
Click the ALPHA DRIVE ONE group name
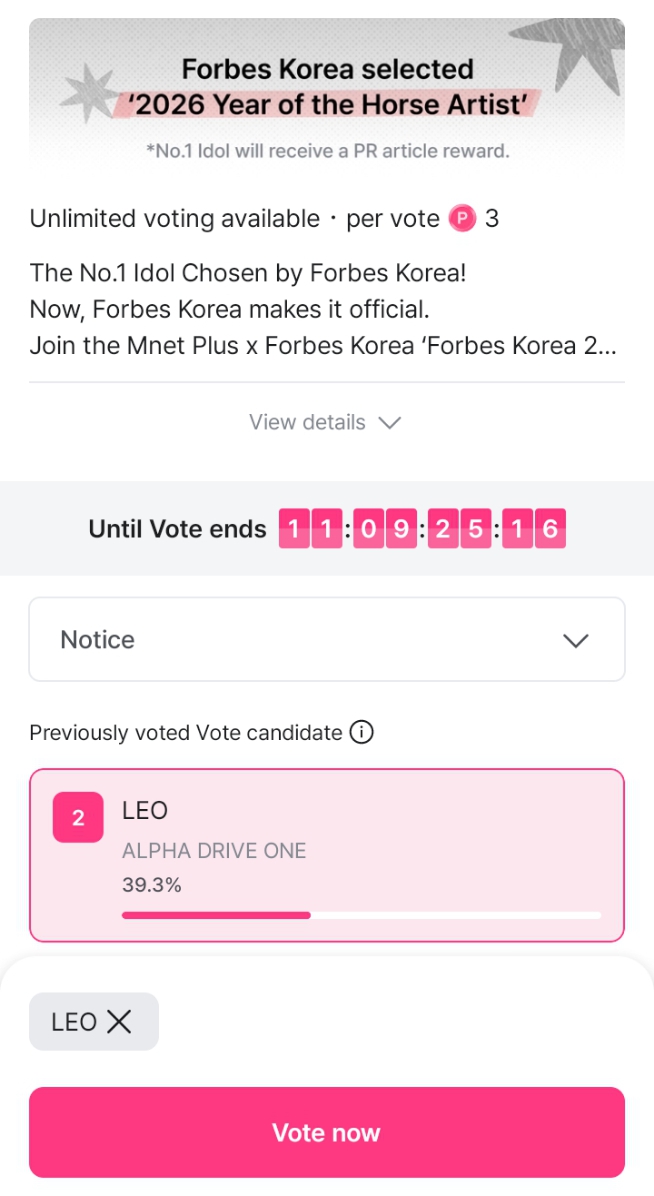(214, 851)
